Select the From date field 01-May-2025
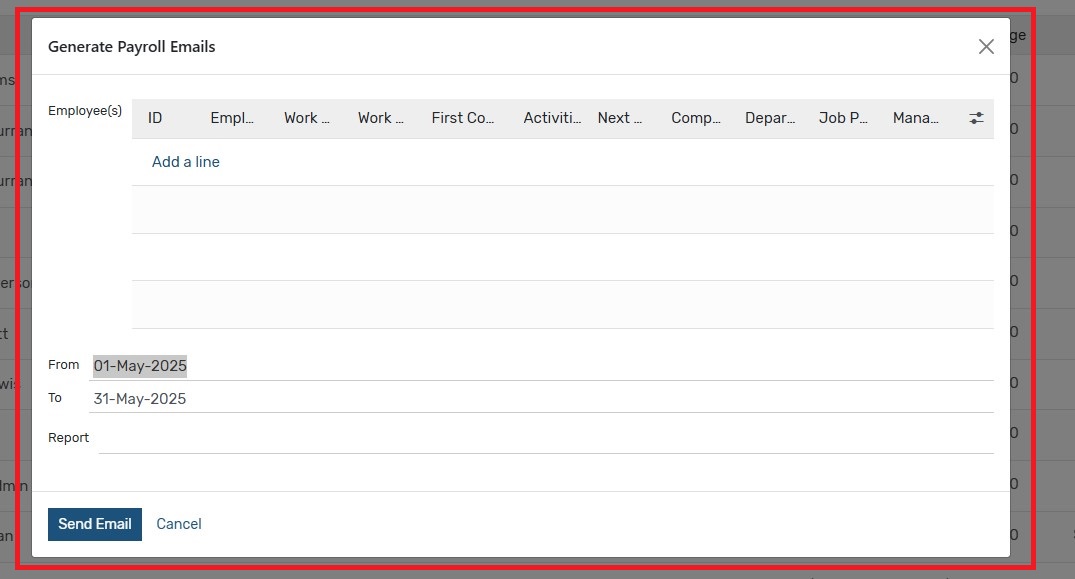The image size is (1075, 579). (541, 366)
